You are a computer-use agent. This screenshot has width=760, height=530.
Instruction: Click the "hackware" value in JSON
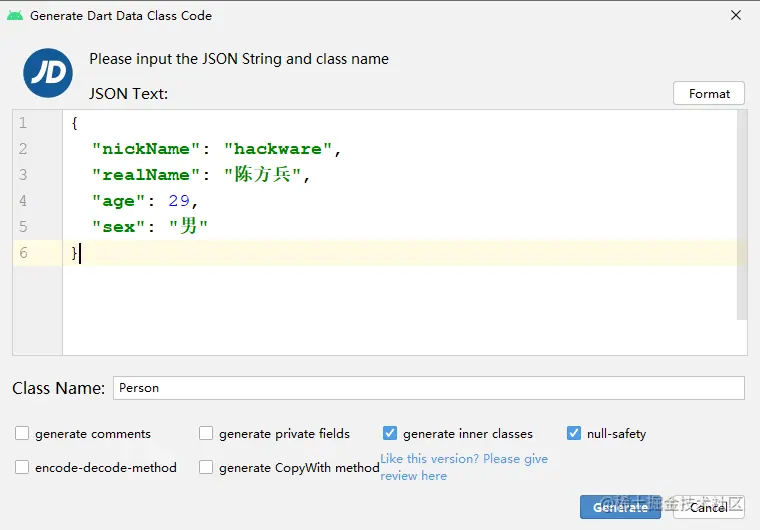pyautogui.click(x=278, y=149)
